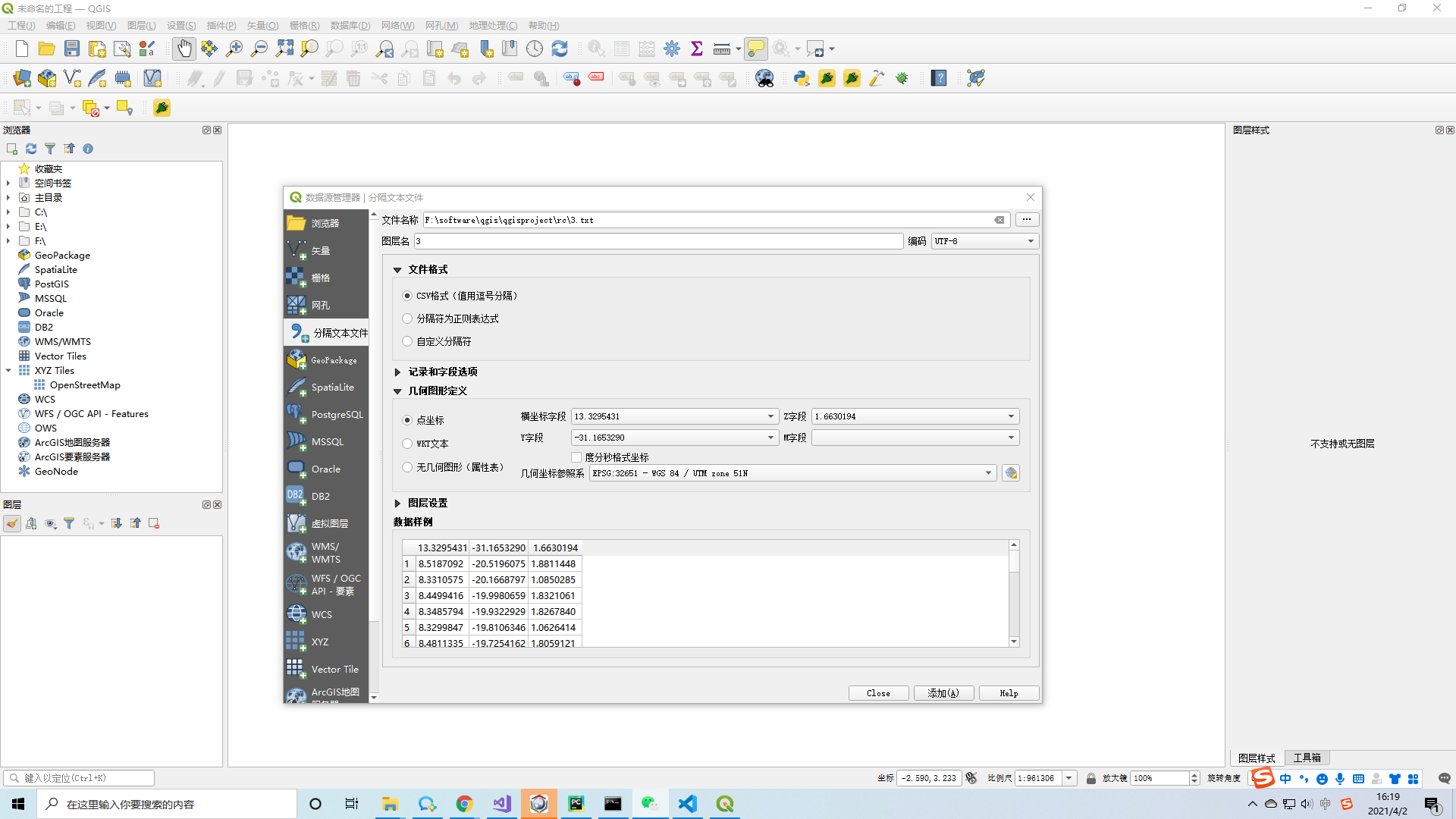Viewport: 1456px width, 819px height.
Task: Click the Save Project icon
Action: click(72, 49)
